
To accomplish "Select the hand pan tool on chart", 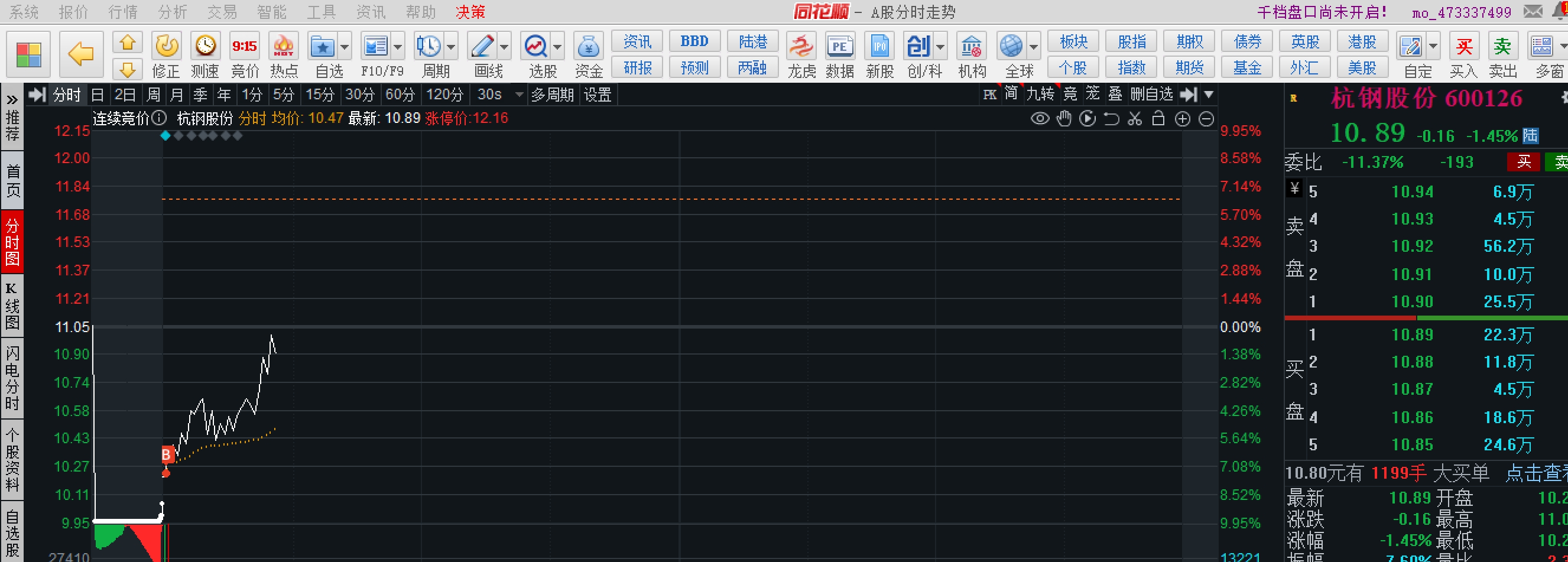I will tap(1064, 119).
